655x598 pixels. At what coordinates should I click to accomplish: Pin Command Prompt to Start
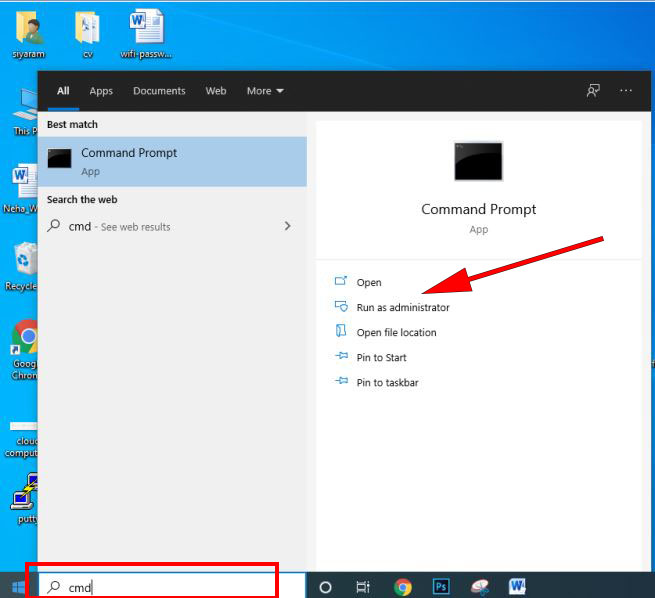tap(381, 358)
